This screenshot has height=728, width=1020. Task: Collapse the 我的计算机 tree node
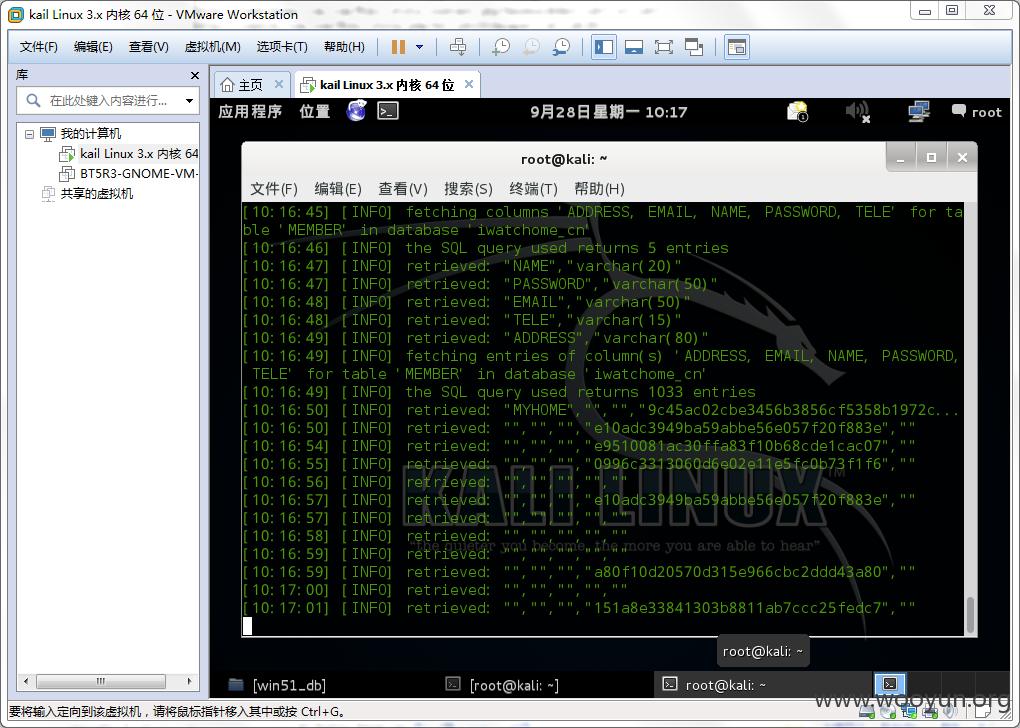coord(29,134)
